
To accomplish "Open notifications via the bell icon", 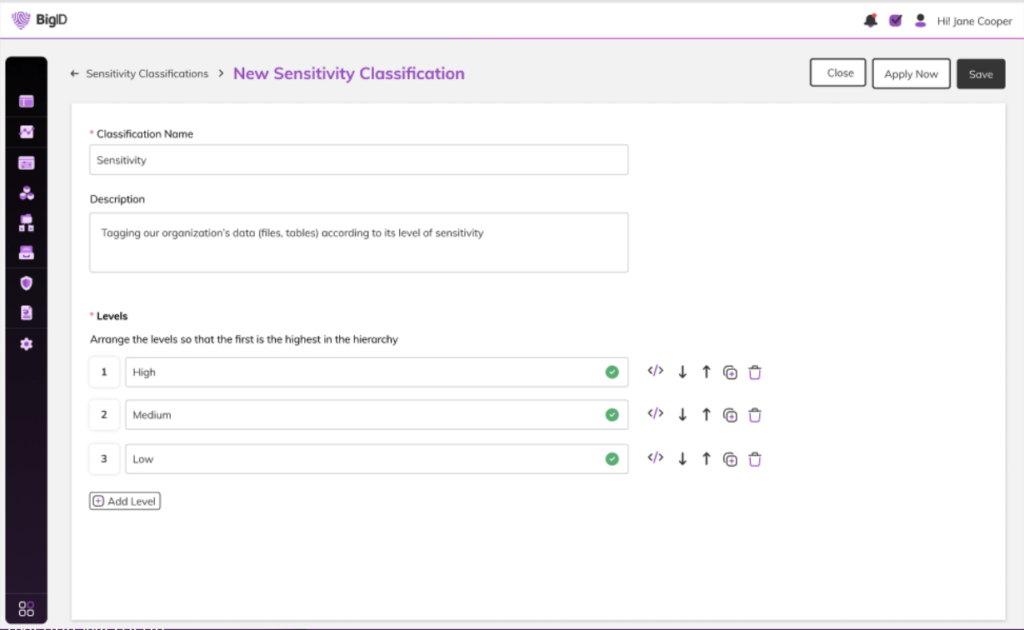I will [x=869, y=20].
